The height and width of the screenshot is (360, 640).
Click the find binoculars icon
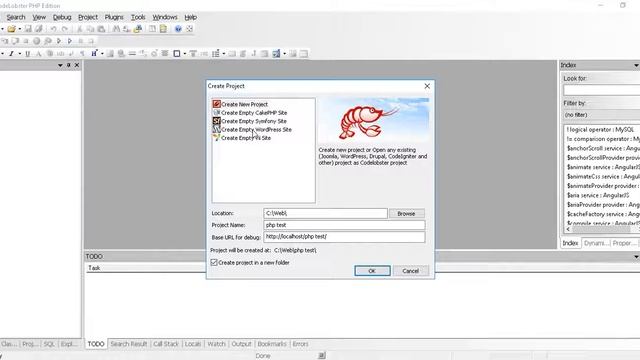116,29
